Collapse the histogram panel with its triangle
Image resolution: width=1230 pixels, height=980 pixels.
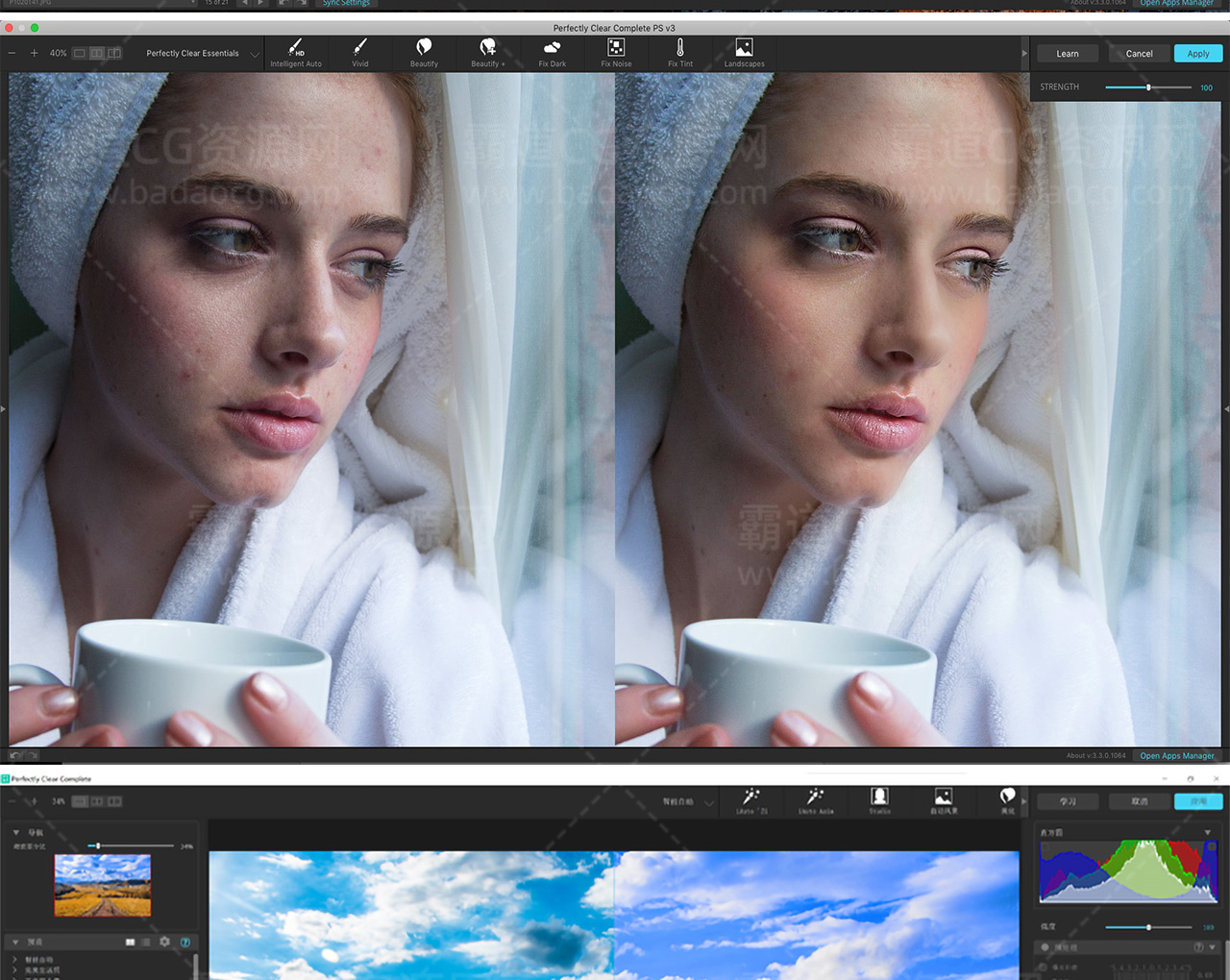click(x=1208, y=832)
